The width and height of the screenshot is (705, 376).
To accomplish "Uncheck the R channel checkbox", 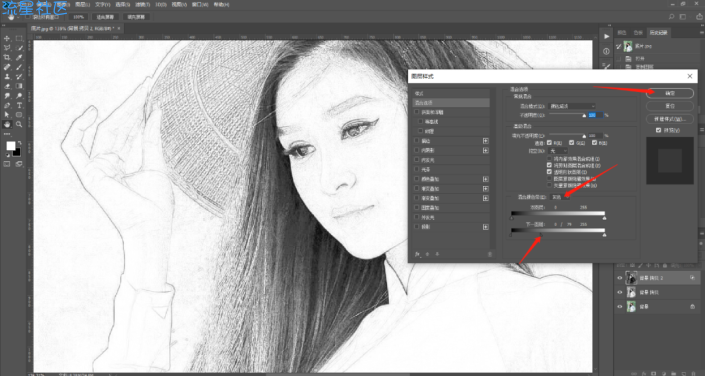I will (x=549, y=143).
